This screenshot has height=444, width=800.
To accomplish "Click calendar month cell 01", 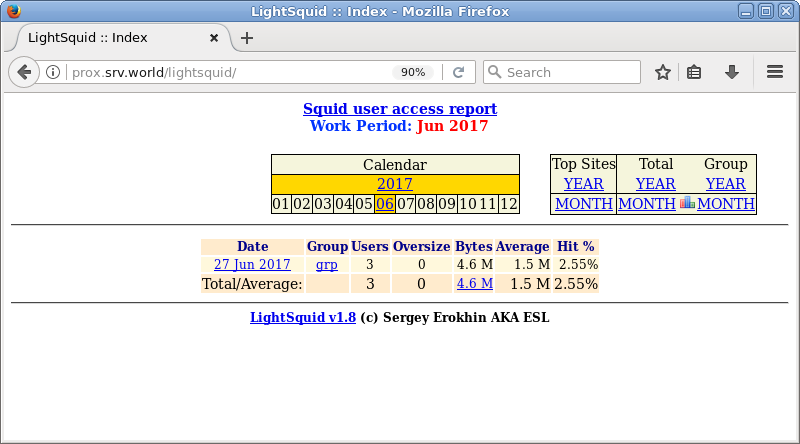I will (x=281, y=204).
